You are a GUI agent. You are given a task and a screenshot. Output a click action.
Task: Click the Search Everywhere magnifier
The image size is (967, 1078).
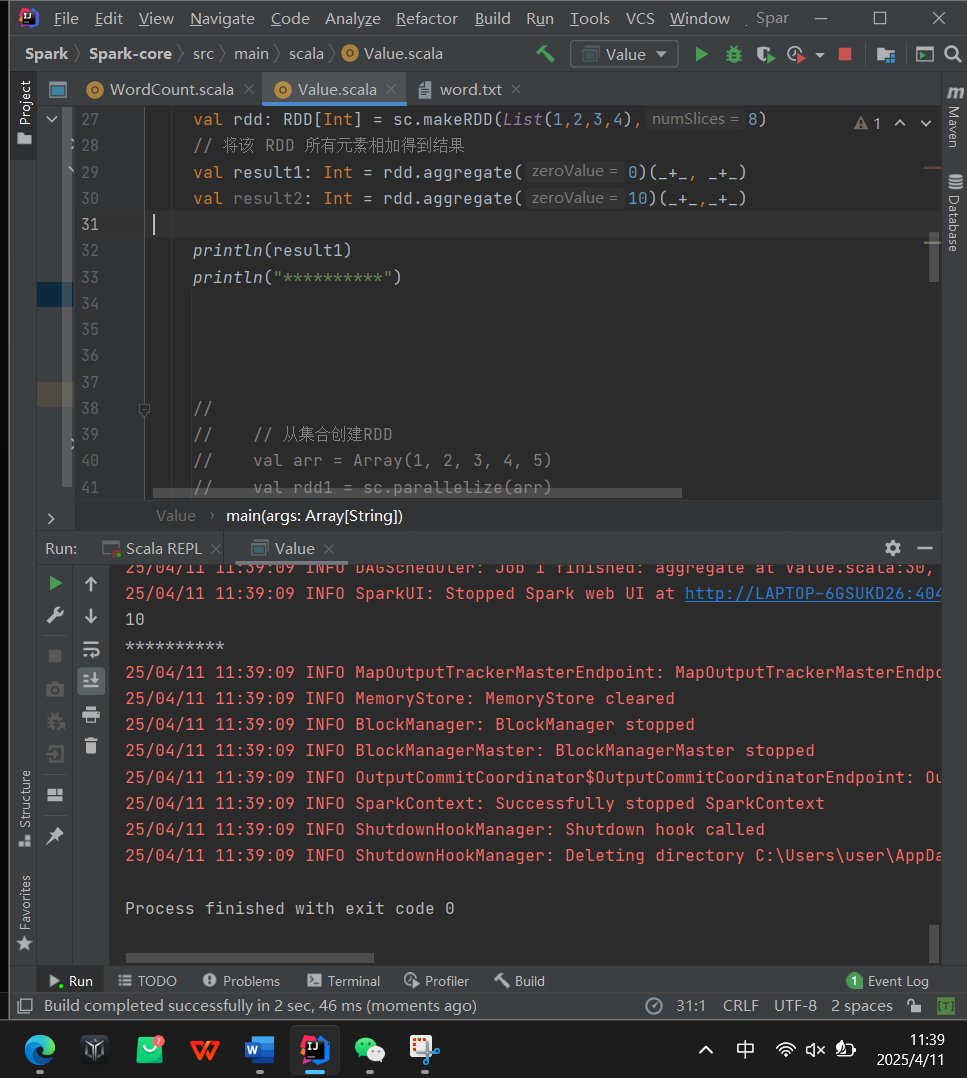pyautogui.click(x=953, y=54)
